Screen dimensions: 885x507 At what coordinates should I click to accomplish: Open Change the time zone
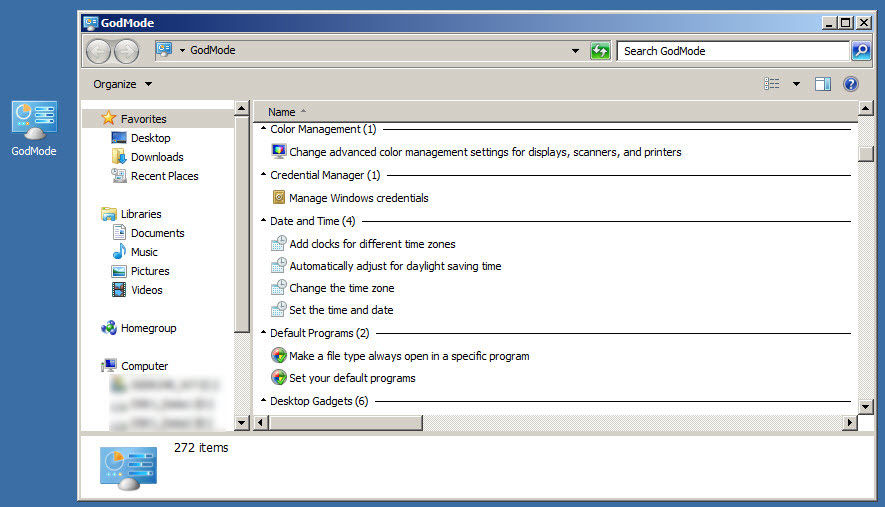(x=342, y=288)
